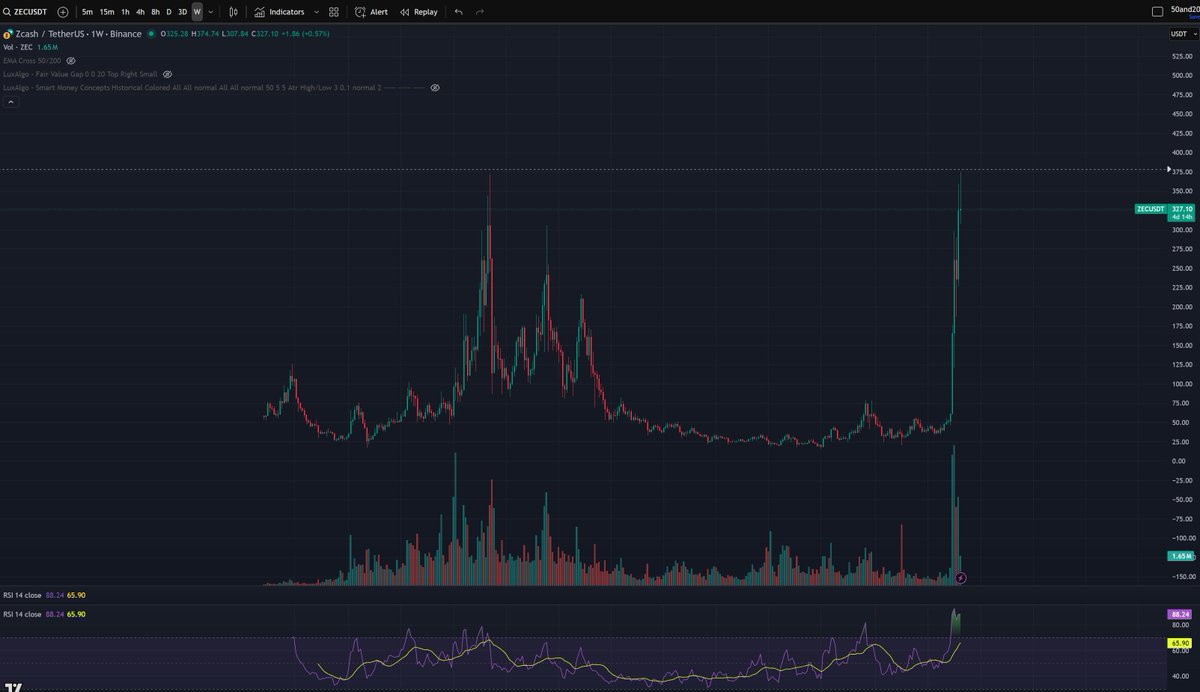Click the 88.24 RSI value label on the scale
Screen dimensions: 1200x692
tap(1180, 614)
